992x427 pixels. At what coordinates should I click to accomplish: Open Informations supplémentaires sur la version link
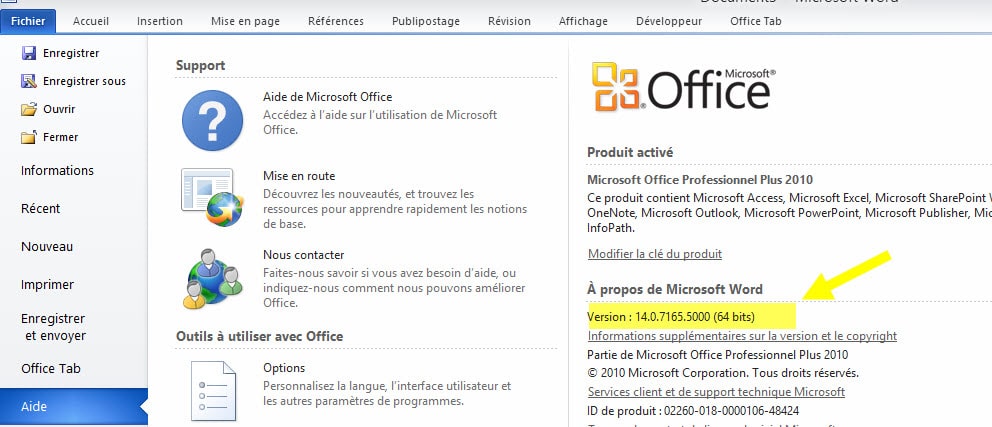[741, 336]
